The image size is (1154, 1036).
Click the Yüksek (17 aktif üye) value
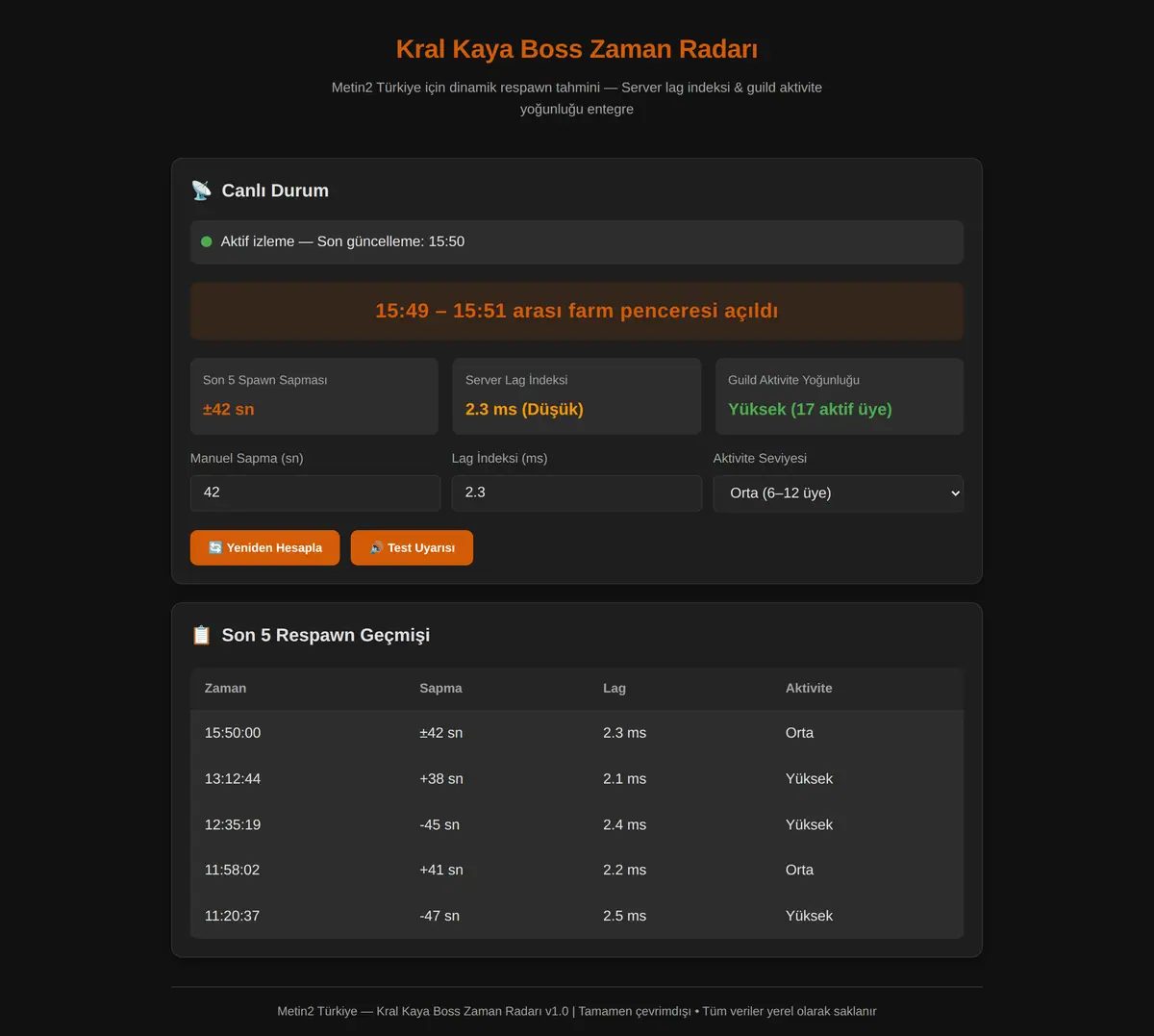tap(810, 409)
